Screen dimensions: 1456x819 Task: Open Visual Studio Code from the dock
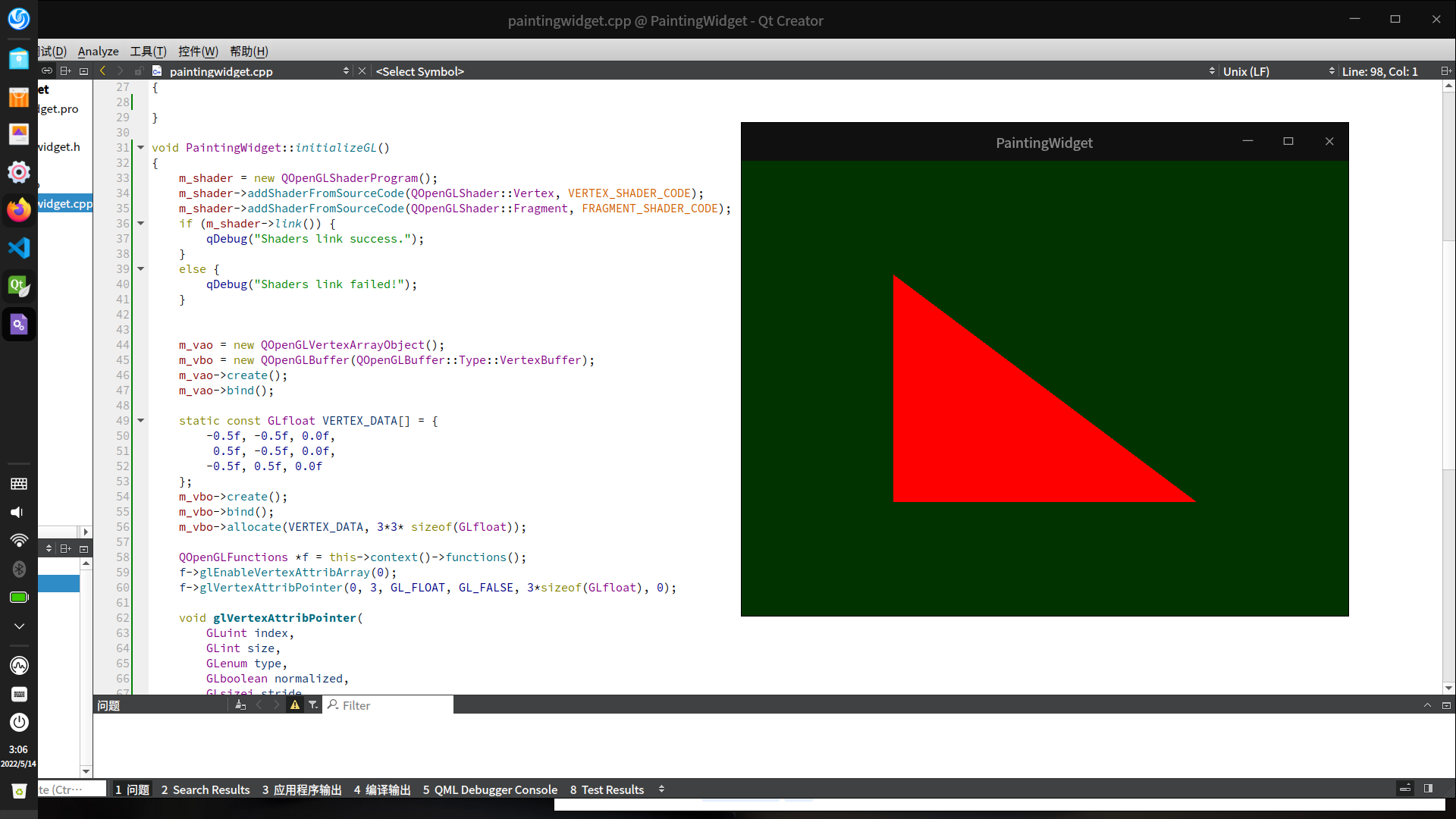pyautogui.click(x=18, y=248)
